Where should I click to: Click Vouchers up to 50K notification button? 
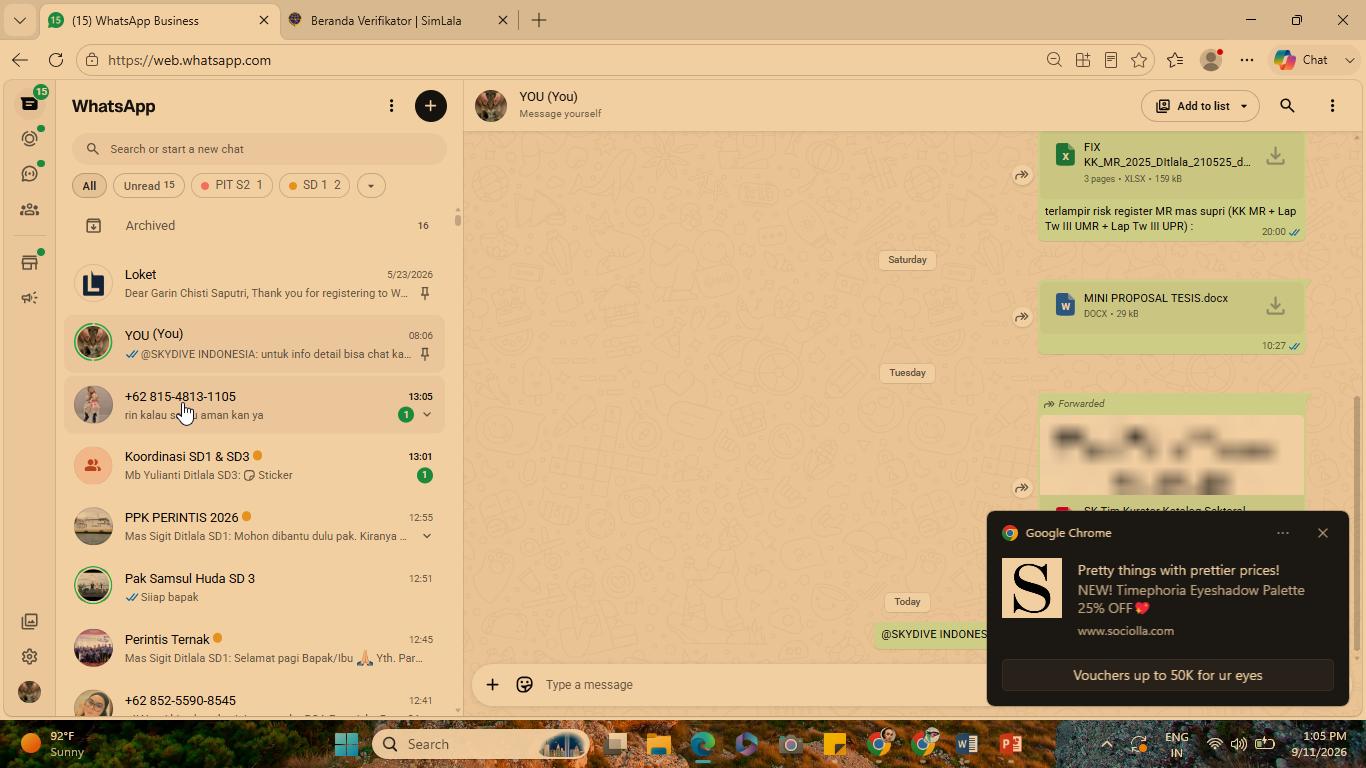tap(1168, 675)
